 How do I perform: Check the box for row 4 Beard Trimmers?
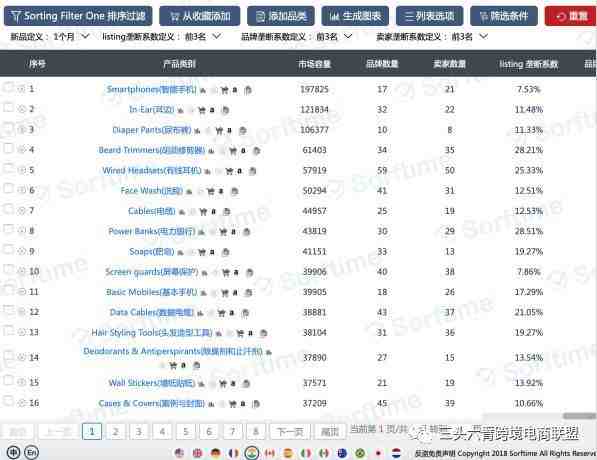(x=8, y=148)
